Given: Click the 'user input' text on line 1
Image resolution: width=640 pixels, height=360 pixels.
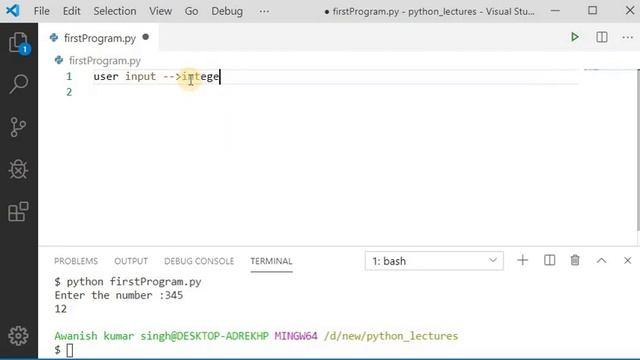Looking at the screenshot, I should pos(124,76).
